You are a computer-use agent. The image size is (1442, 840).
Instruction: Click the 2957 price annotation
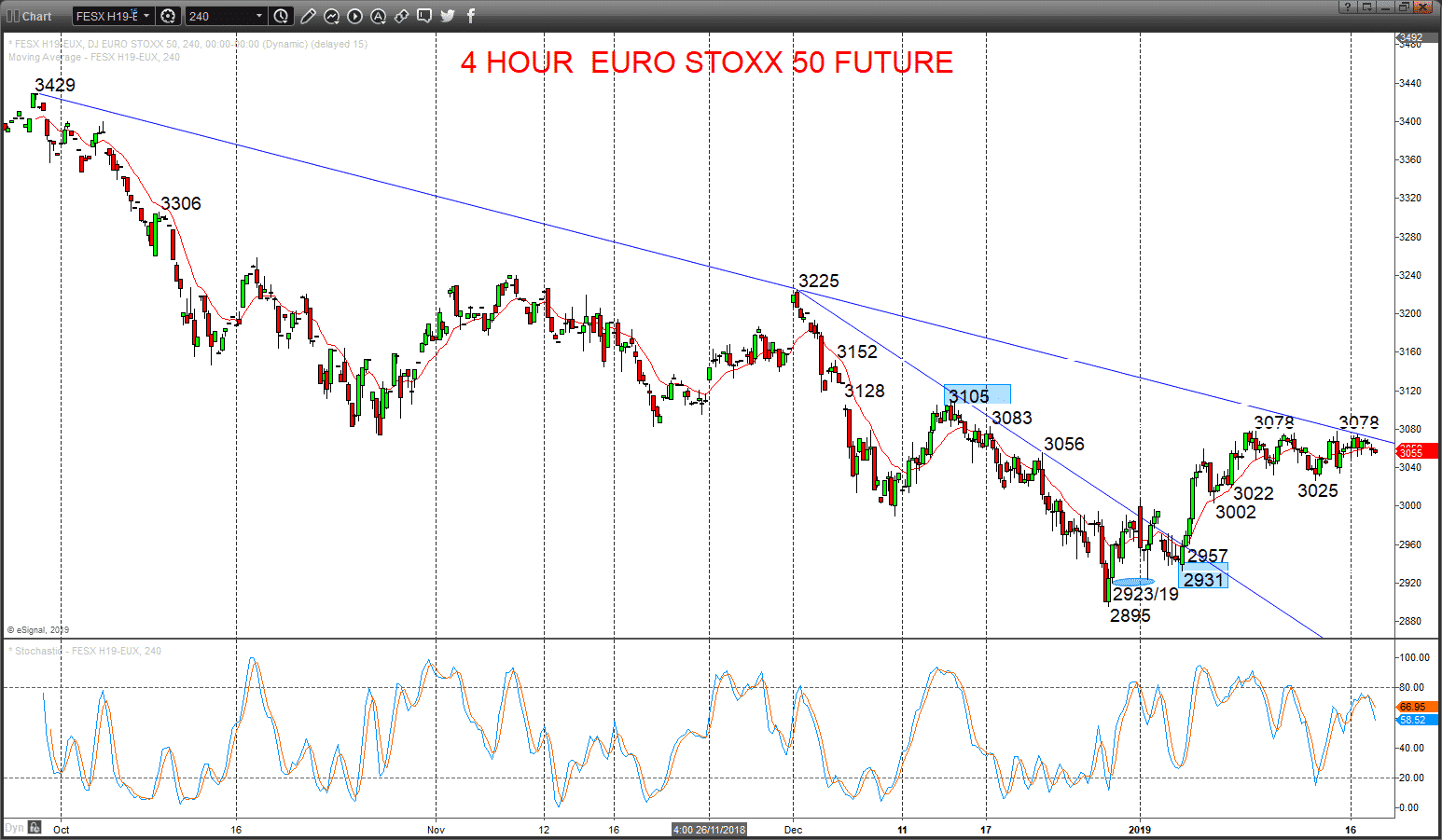click(x=1208, y=557)
